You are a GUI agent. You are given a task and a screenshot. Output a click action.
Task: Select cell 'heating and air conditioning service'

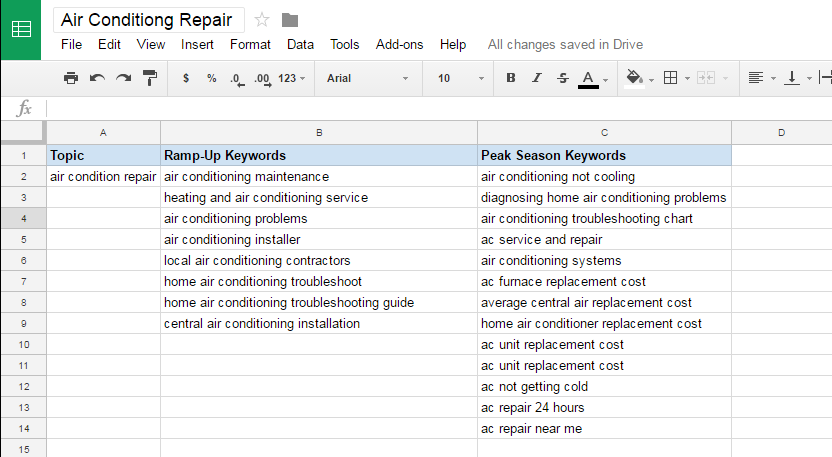[x=319, y=197]
